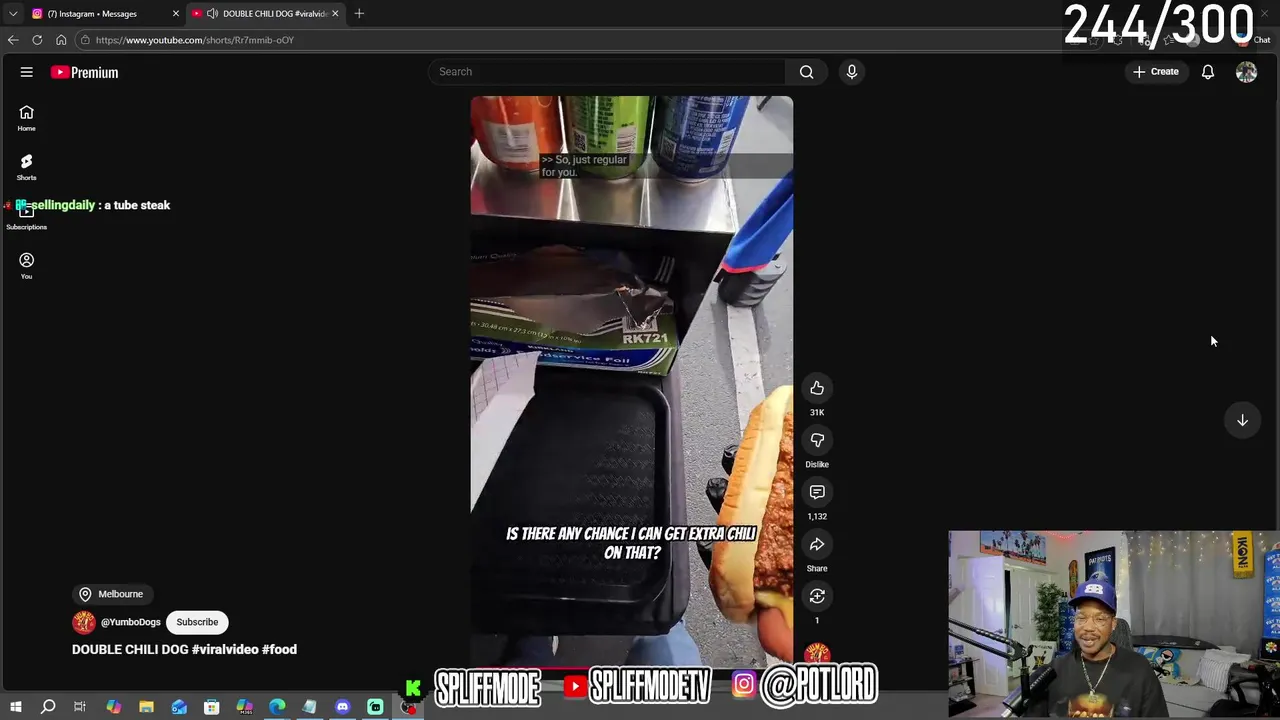Open Shorts in YouTube sidebar
Viewport: 1280px width, 720px height.
[27, 167]
